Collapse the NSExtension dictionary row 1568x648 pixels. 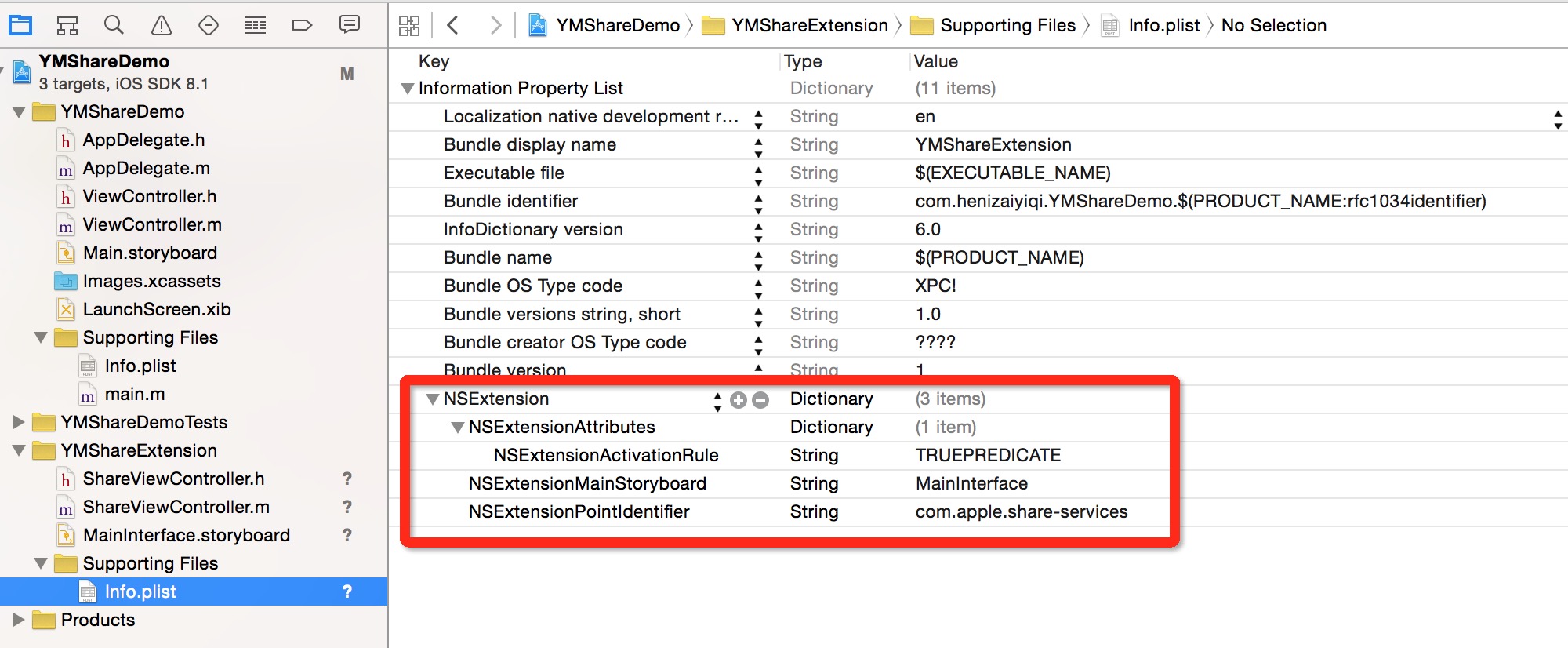point(432,399)
